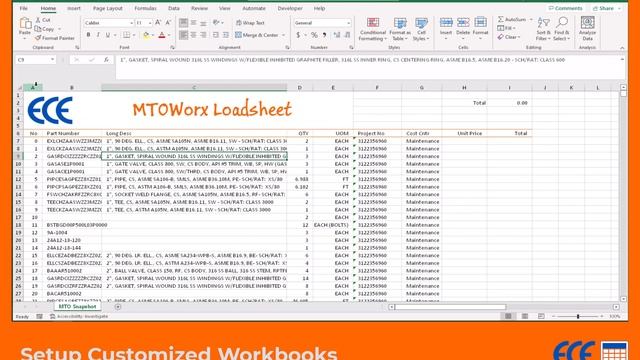Viewport: 640px width, 360px height.
Task: Apply the yellow Fill Color swatch
Action: coord(146,36)
